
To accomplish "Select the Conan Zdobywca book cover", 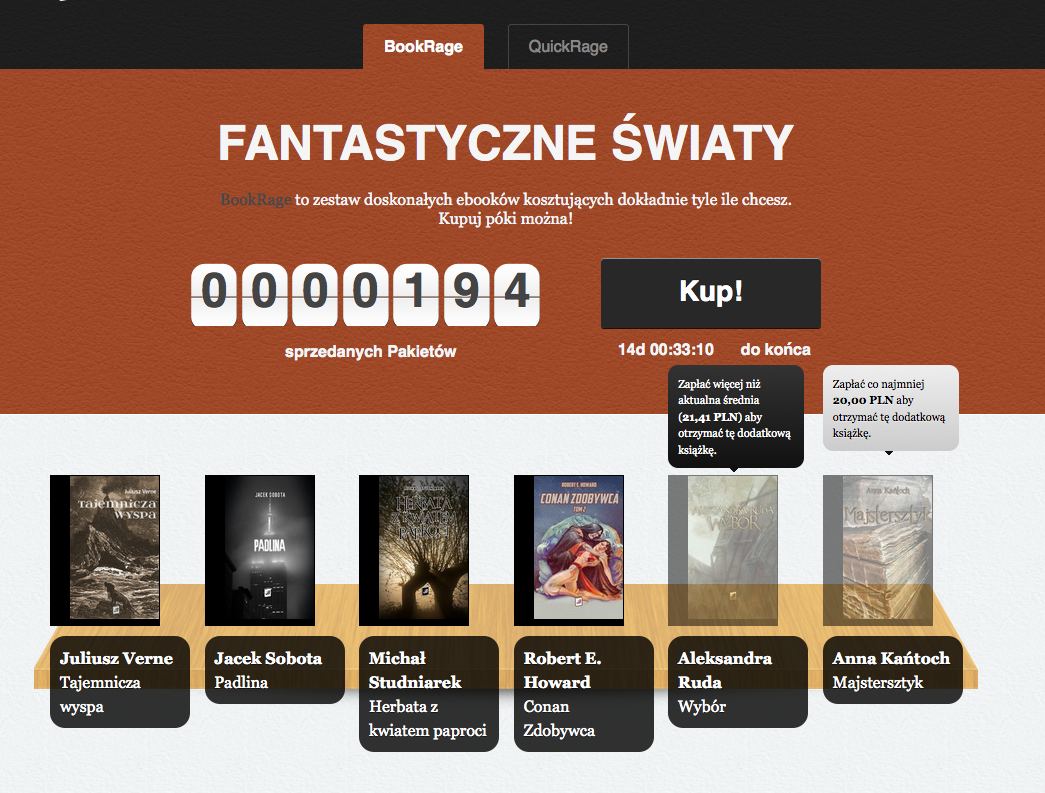I will click(x=568, y=550).
